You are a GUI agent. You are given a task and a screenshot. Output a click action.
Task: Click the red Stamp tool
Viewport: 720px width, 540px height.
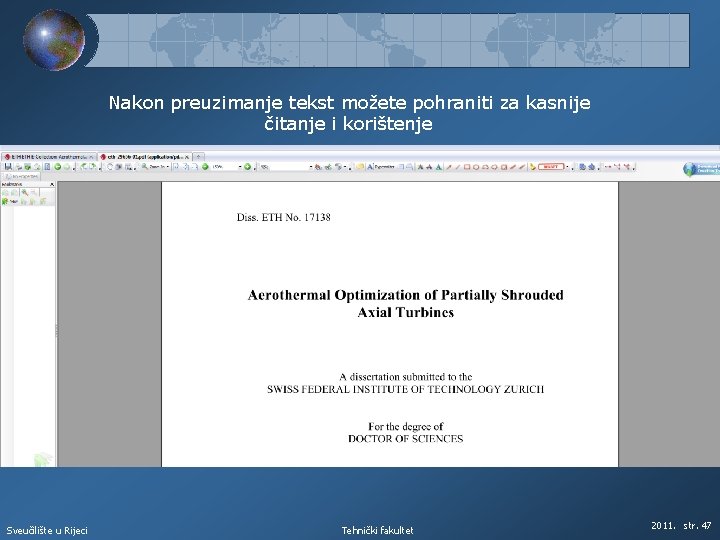click(551, 167)
